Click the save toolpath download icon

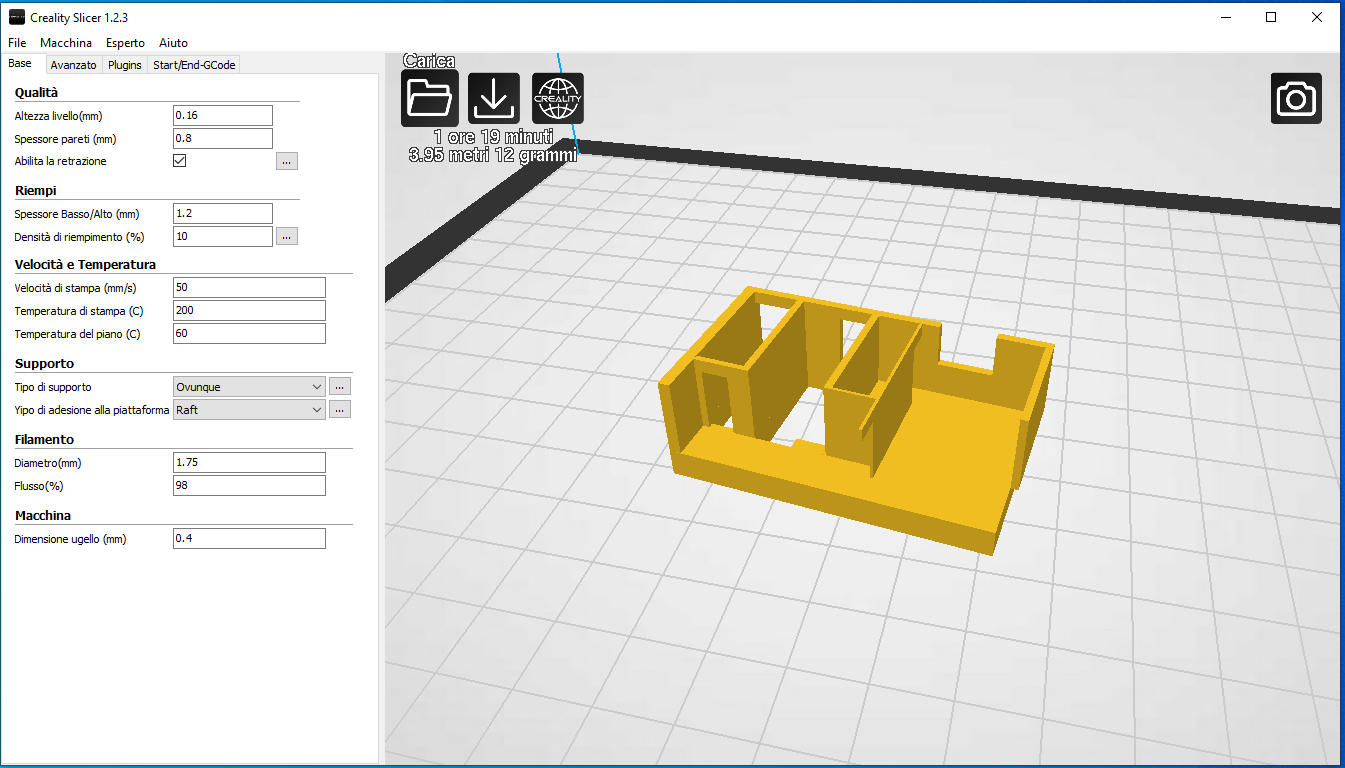pos(494,98)
